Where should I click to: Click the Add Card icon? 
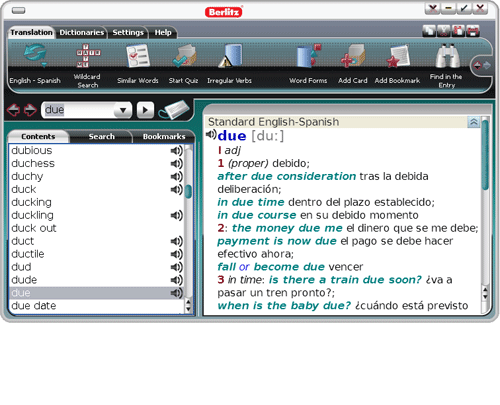pos(353,56)
